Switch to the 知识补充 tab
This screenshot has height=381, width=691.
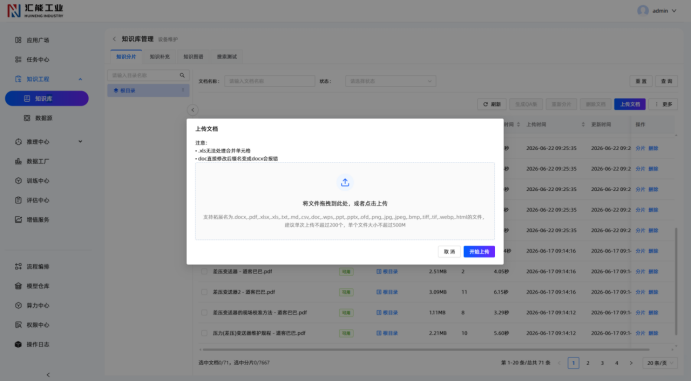(160, 57)
